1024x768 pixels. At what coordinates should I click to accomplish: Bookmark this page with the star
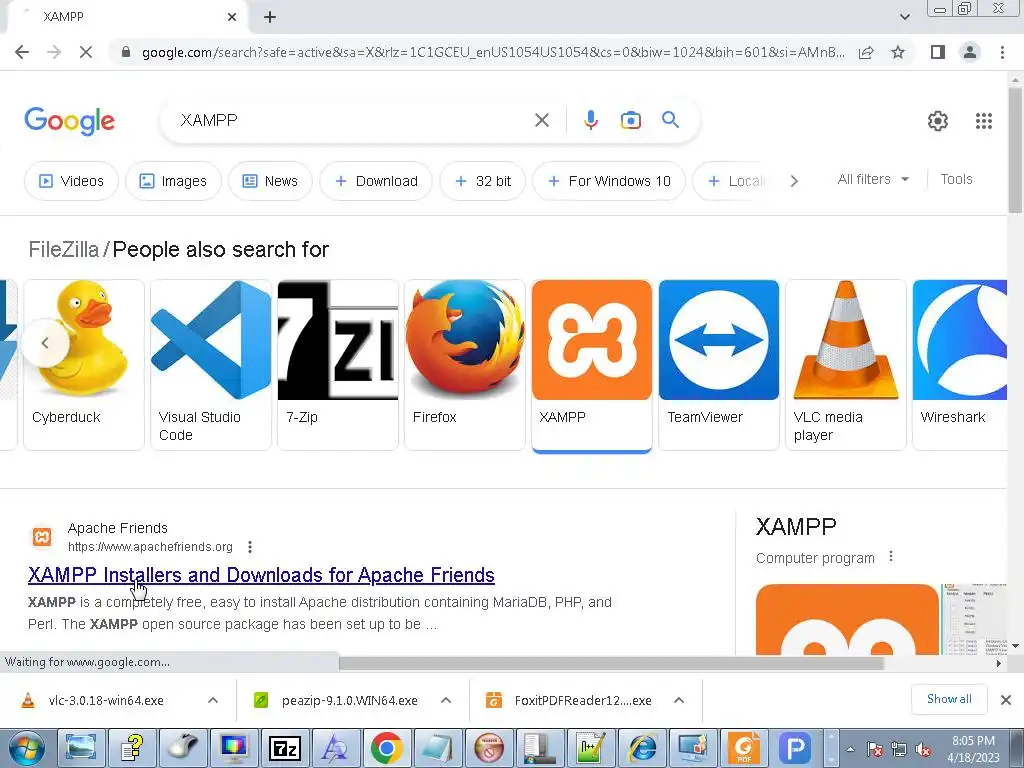(898, 52)
